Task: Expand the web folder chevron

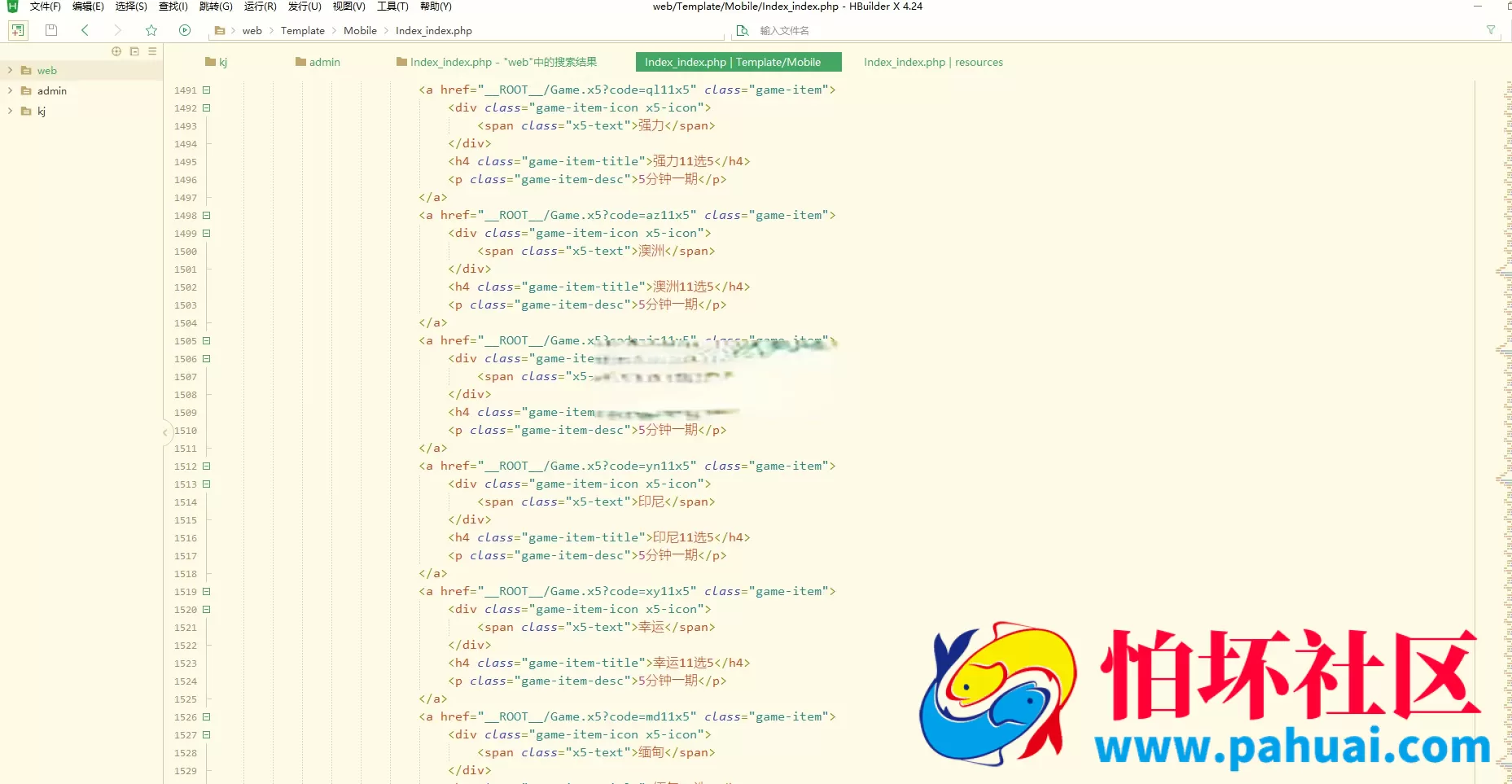Action: tap(10, 71)
